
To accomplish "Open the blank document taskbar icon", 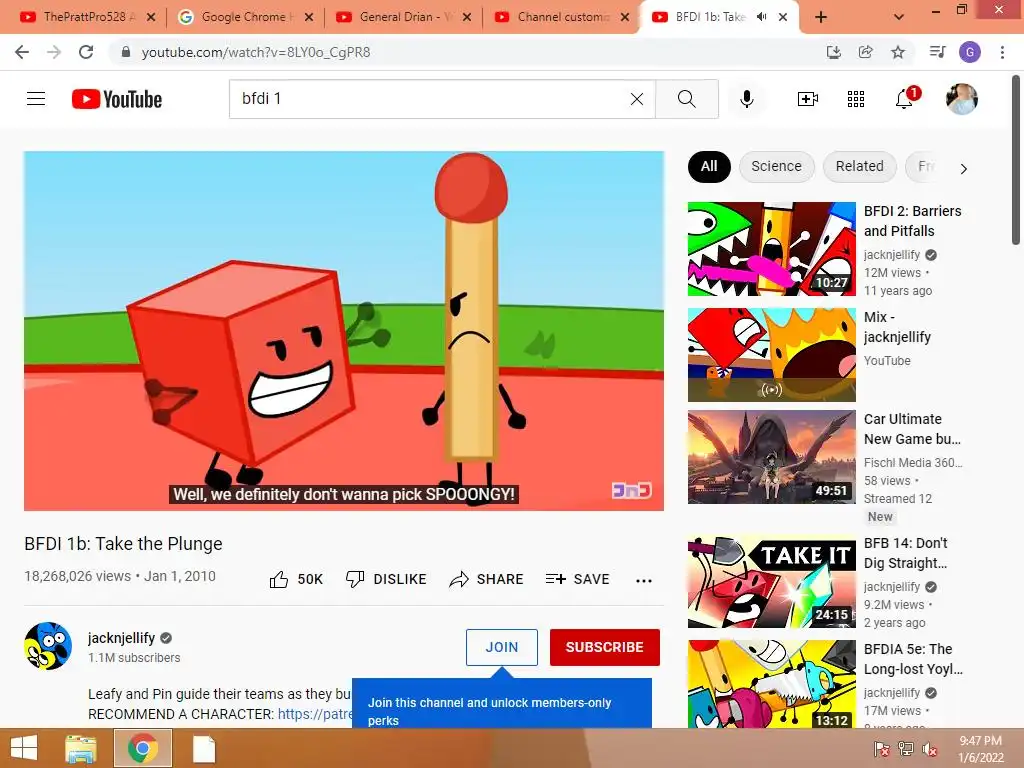I will click(204, 748).
